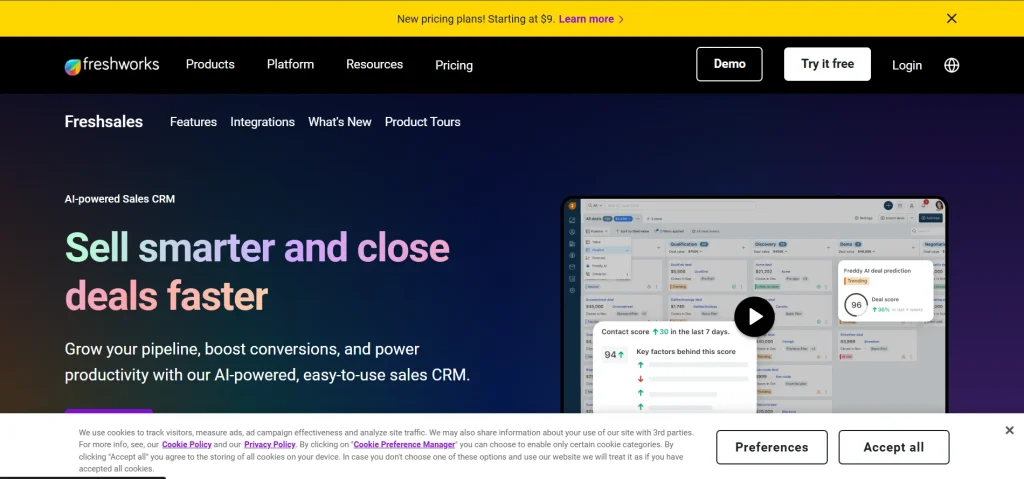This screenshot has height=479, width=1024.
Task: Go to the Pricing page
Action: [454, 65]
